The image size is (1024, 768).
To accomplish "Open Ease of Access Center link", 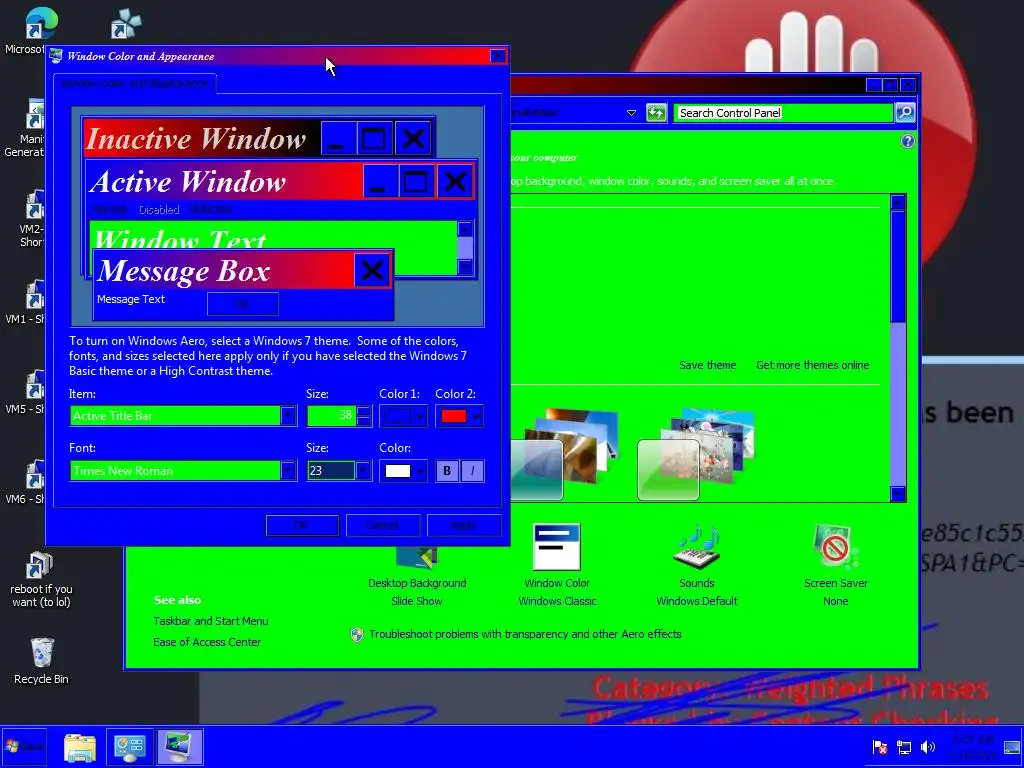I will coord(207,642).
